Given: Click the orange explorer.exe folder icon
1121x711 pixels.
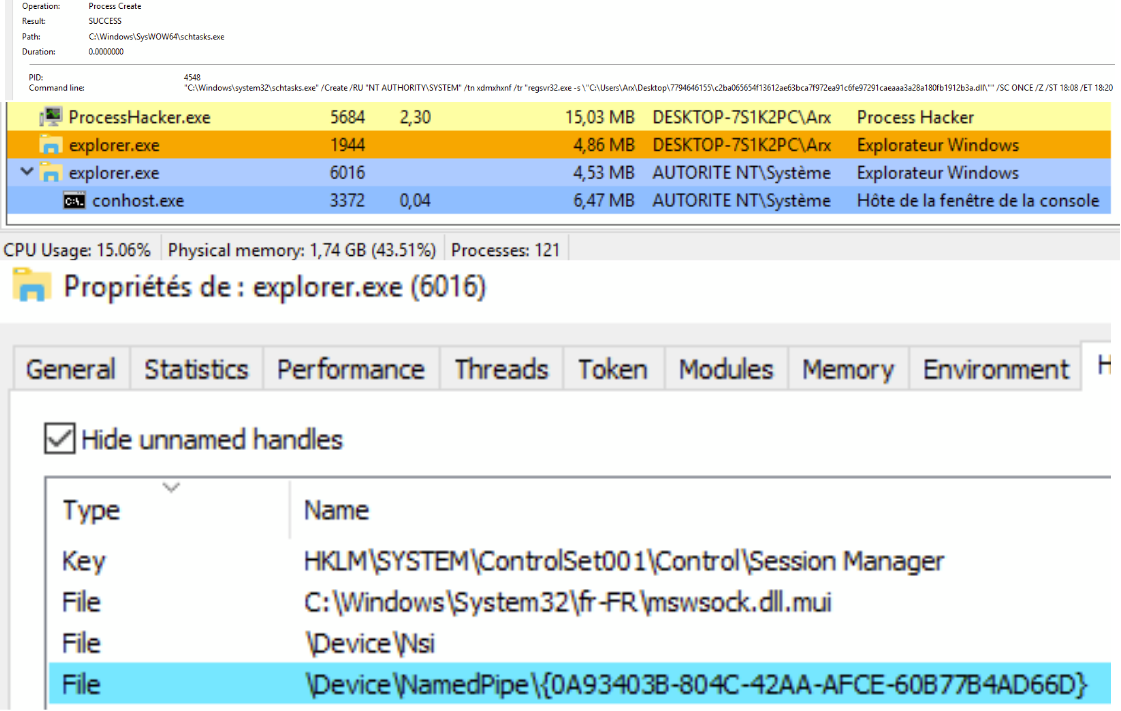Looking at the screenshot, I should [x=51, y=145].
